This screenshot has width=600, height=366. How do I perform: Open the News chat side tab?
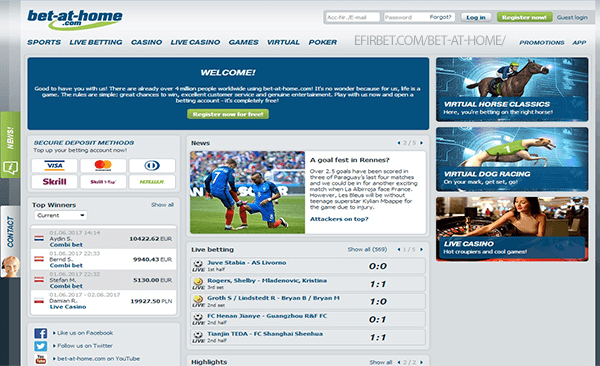pos(10,145)
